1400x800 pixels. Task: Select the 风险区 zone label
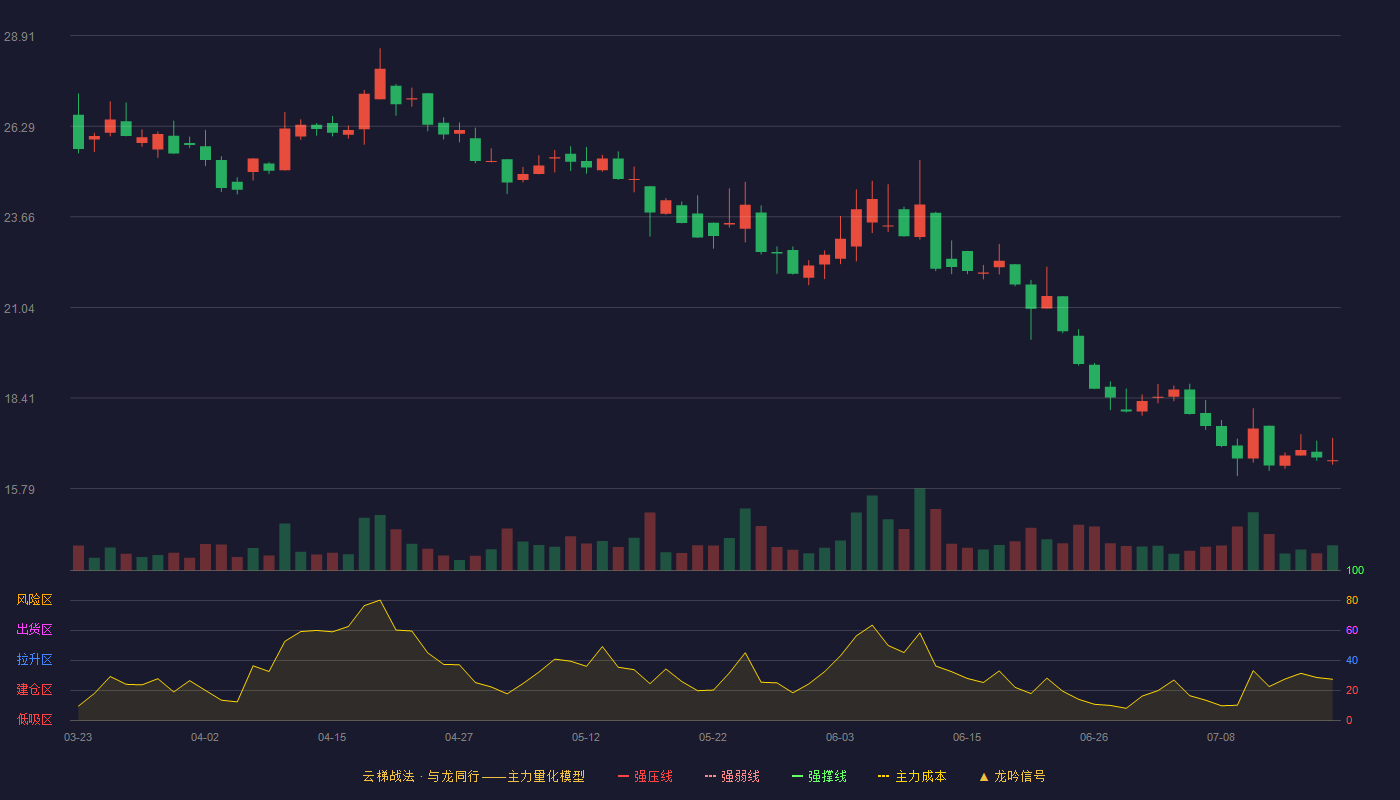pyautogui.click(x=34, y=600)
